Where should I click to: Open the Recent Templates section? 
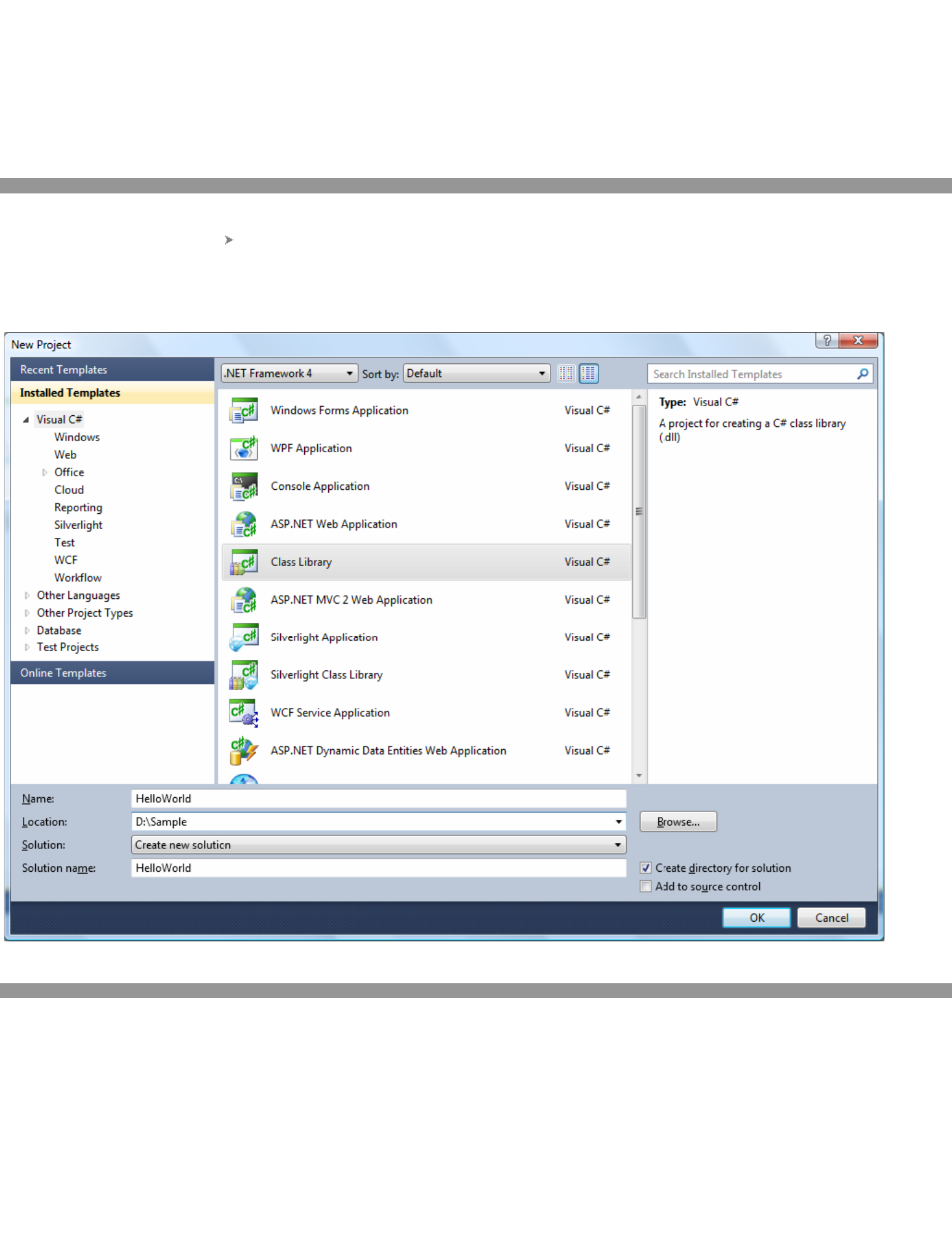[x=113, y=370]
